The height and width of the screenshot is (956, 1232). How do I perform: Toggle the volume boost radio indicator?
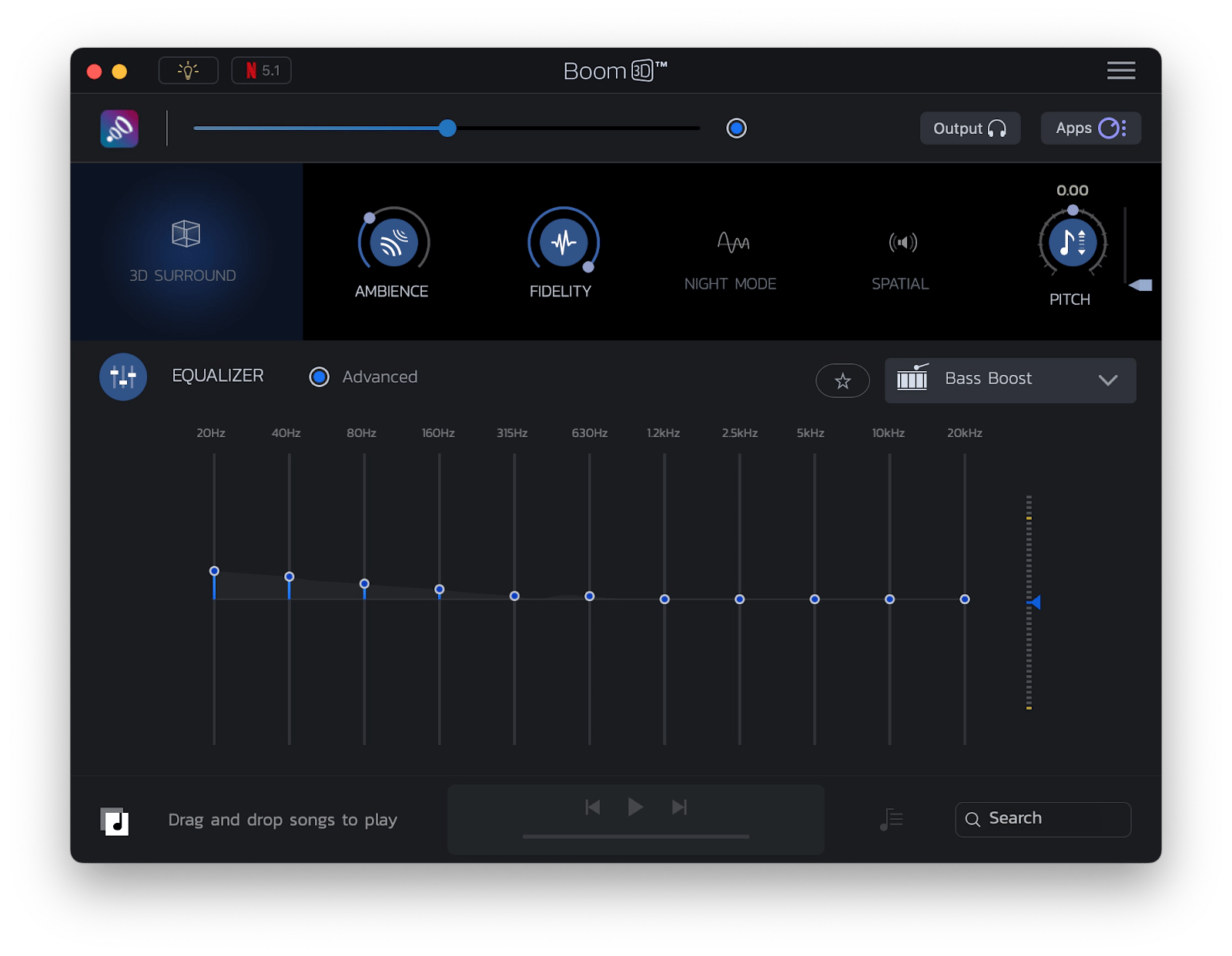[x=736, y=129]
